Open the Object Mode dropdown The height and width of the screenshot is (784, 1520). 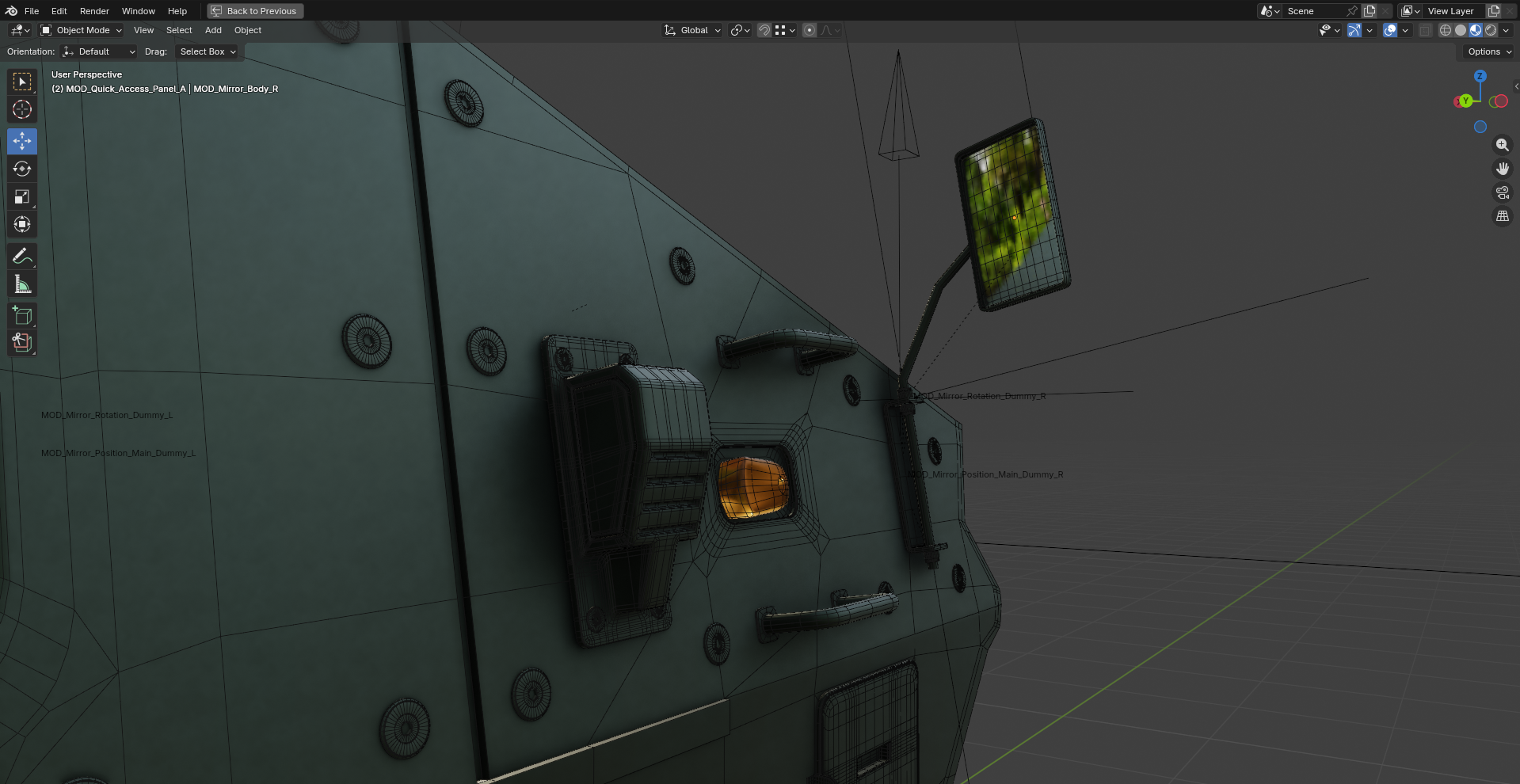point(82,30)
